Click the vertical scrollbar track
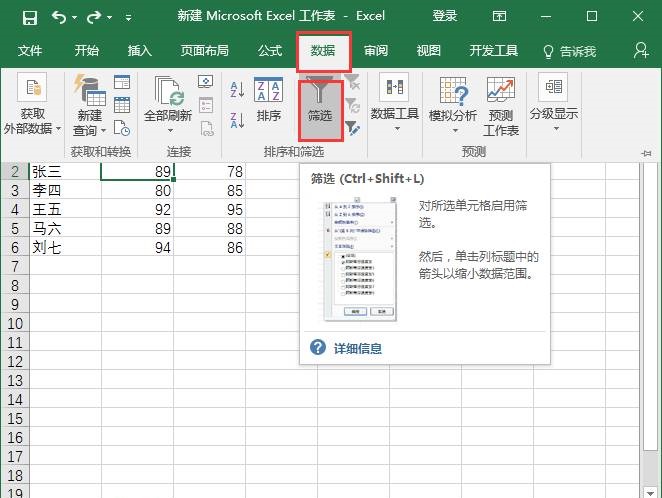 click(x=649, y=466)
